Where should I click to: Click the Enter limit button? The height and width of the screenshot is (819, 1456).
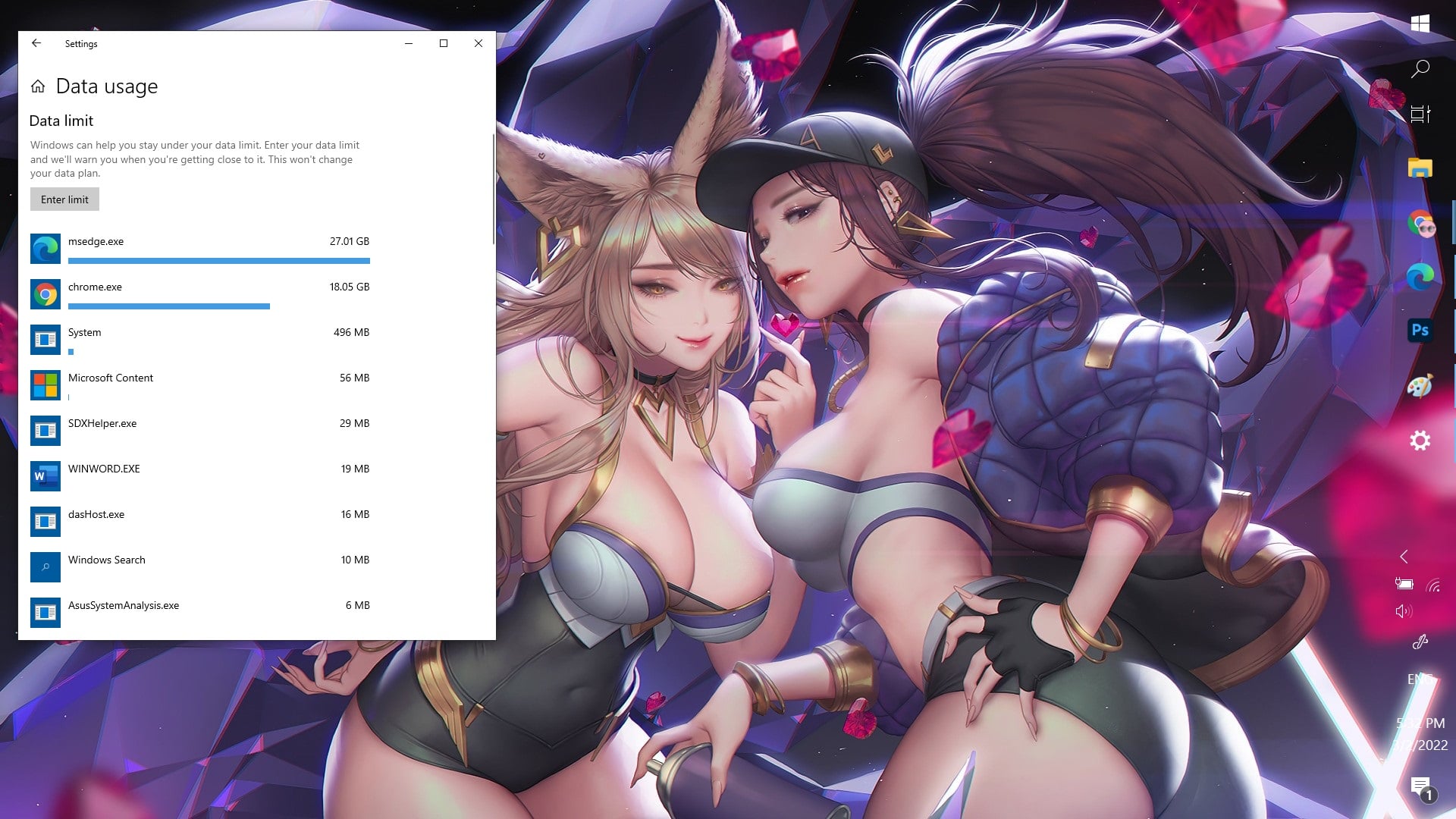point(64,199)
